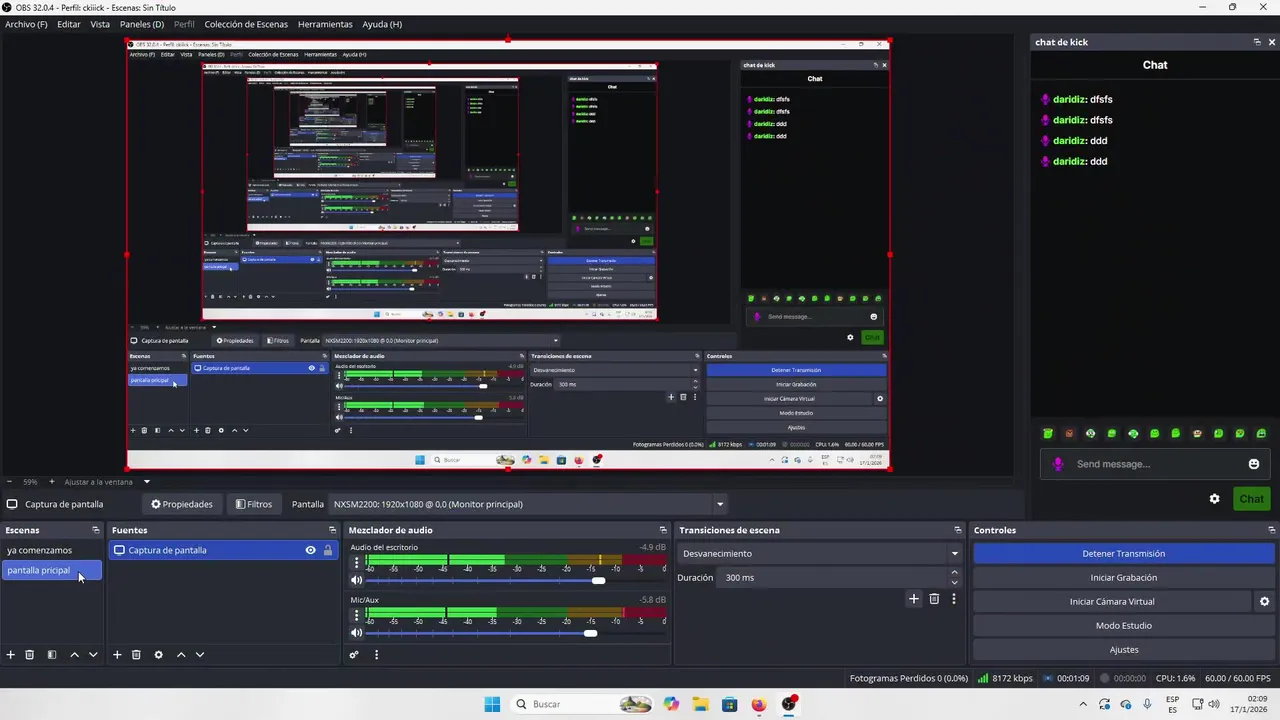Select scene ya comenzamos
This screenshot has height=720, width=1280.
[x=52, y=550]
